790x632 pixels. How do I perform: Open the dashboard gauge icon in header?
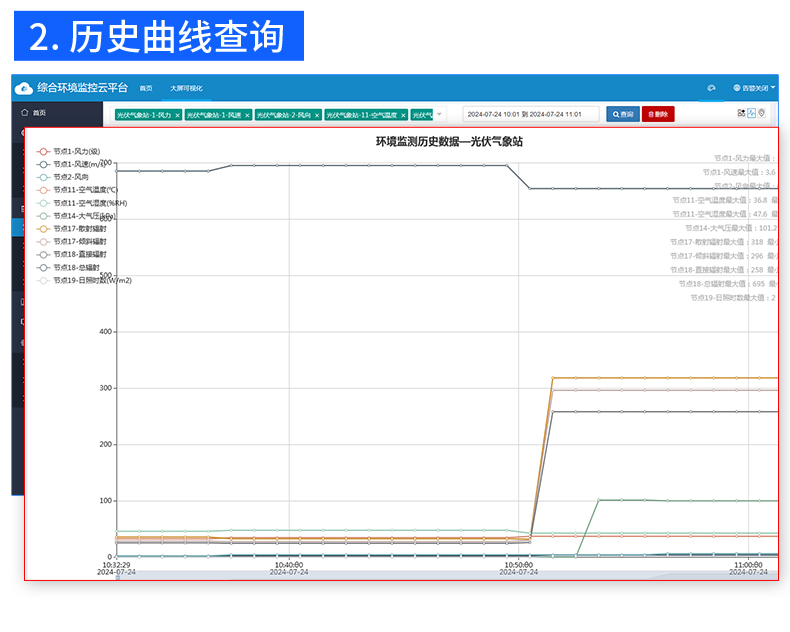[x=711, y=88]
